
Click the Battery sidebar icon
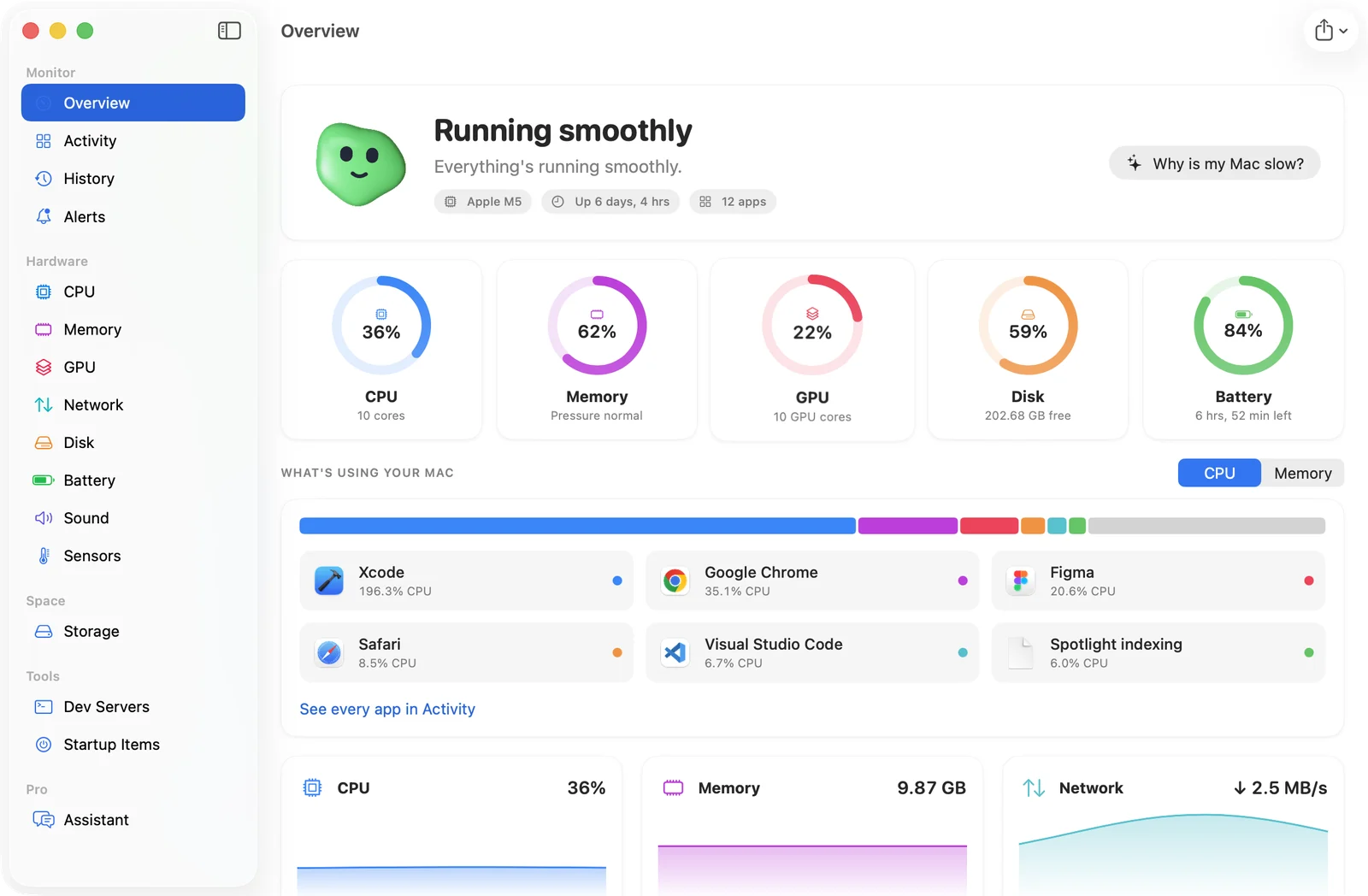click(x=44, y=480)
